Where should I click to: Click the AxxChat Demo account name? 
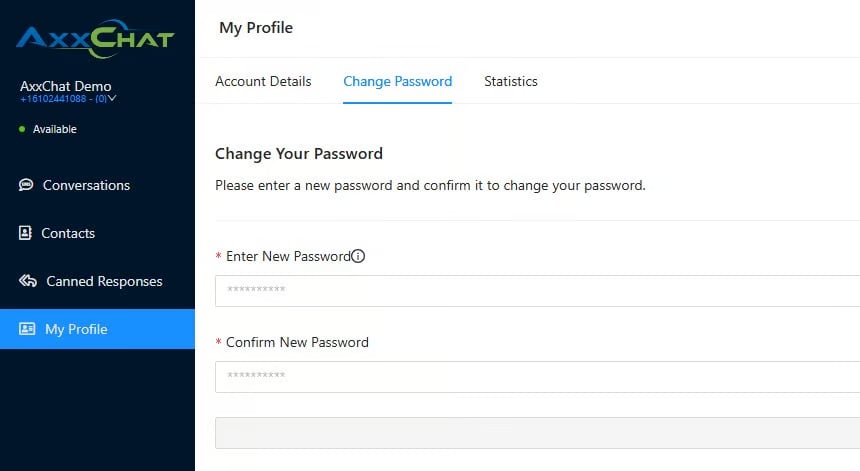click(x=66, y=86)
